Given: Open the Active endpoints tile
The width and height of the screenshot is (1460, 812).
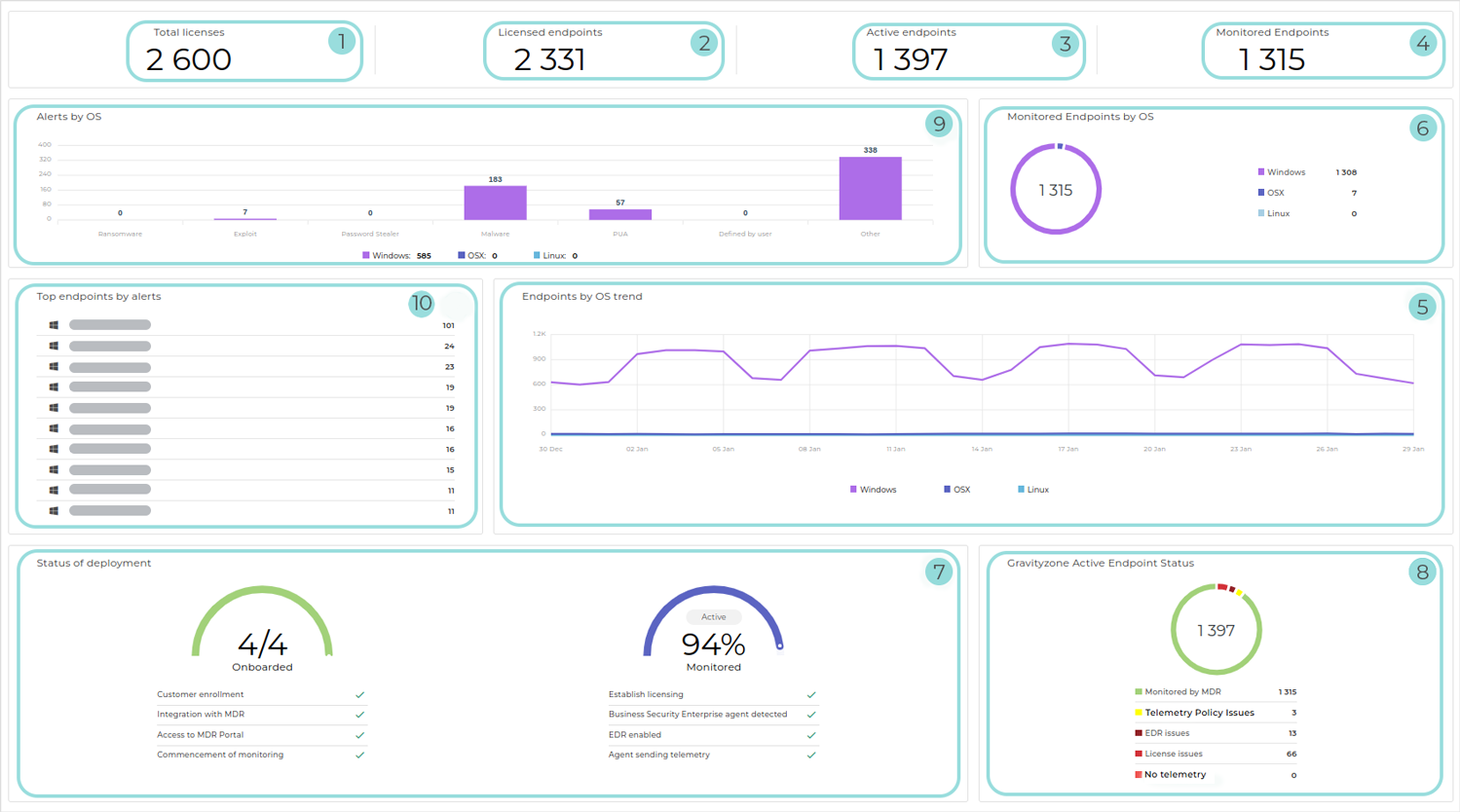Looking at the screenshot, I should pos(968,51).
